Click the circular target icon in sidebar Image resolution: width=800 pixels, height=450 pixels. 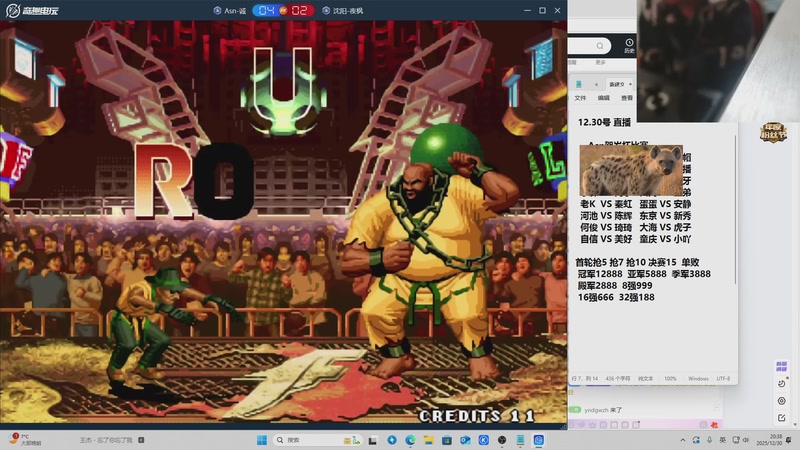pyautogui.click(x=782, y=401)
